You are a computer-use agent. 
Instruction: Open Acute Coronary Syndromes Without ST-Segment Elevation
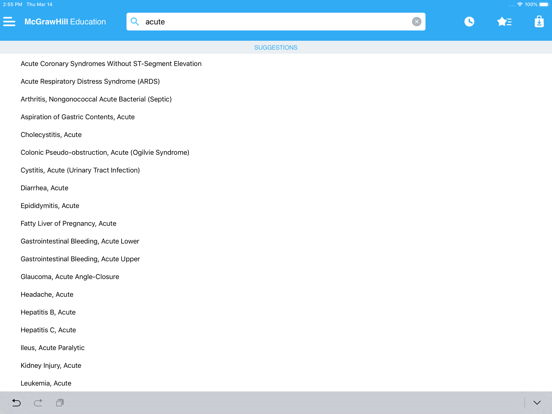point(111,64)
